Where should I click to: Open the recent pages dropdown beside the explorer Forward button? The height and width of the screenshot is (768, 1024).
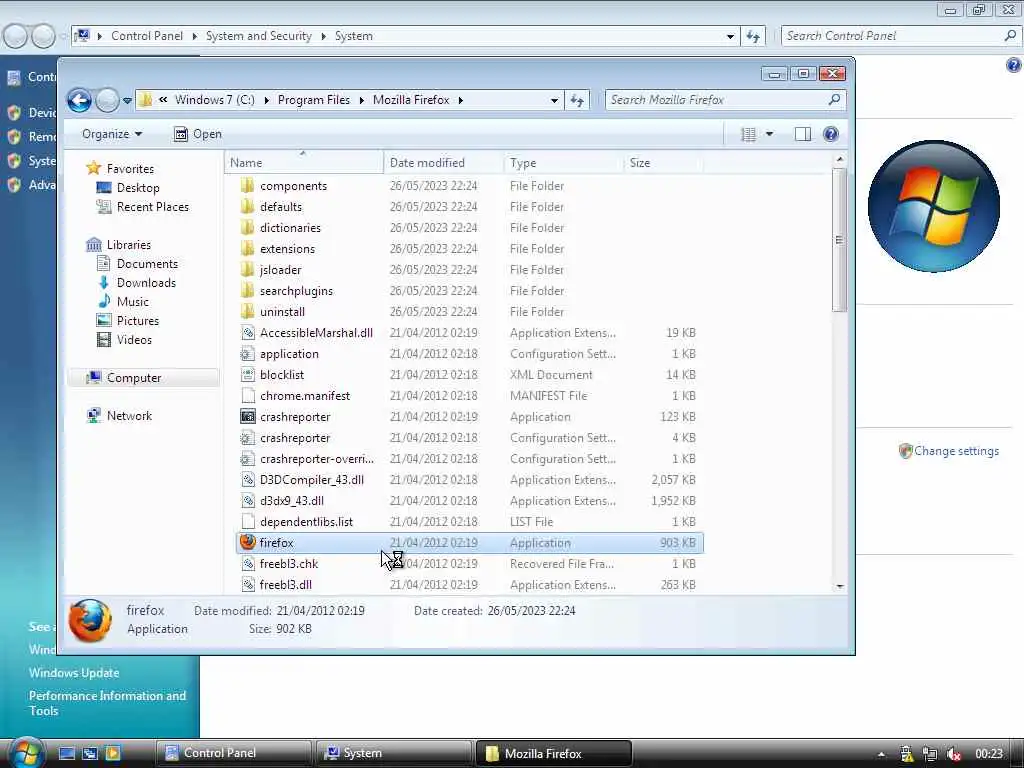click(x=127, y=101)
